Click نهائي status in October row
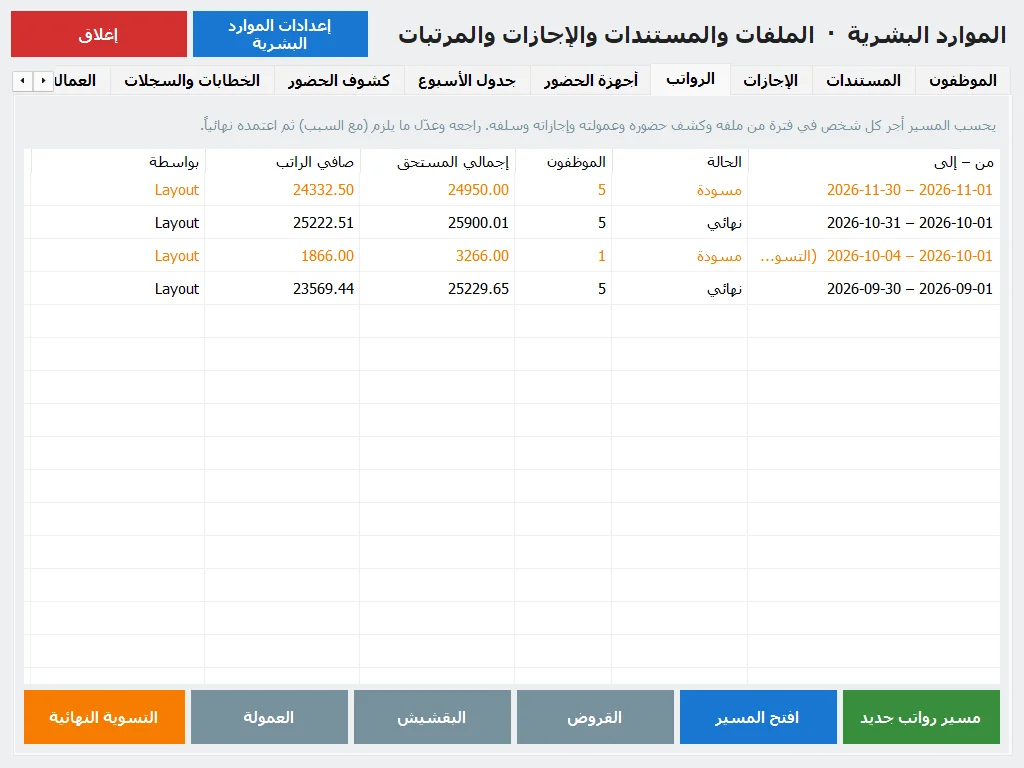1024x768 pixels. [x=724, y=223]
